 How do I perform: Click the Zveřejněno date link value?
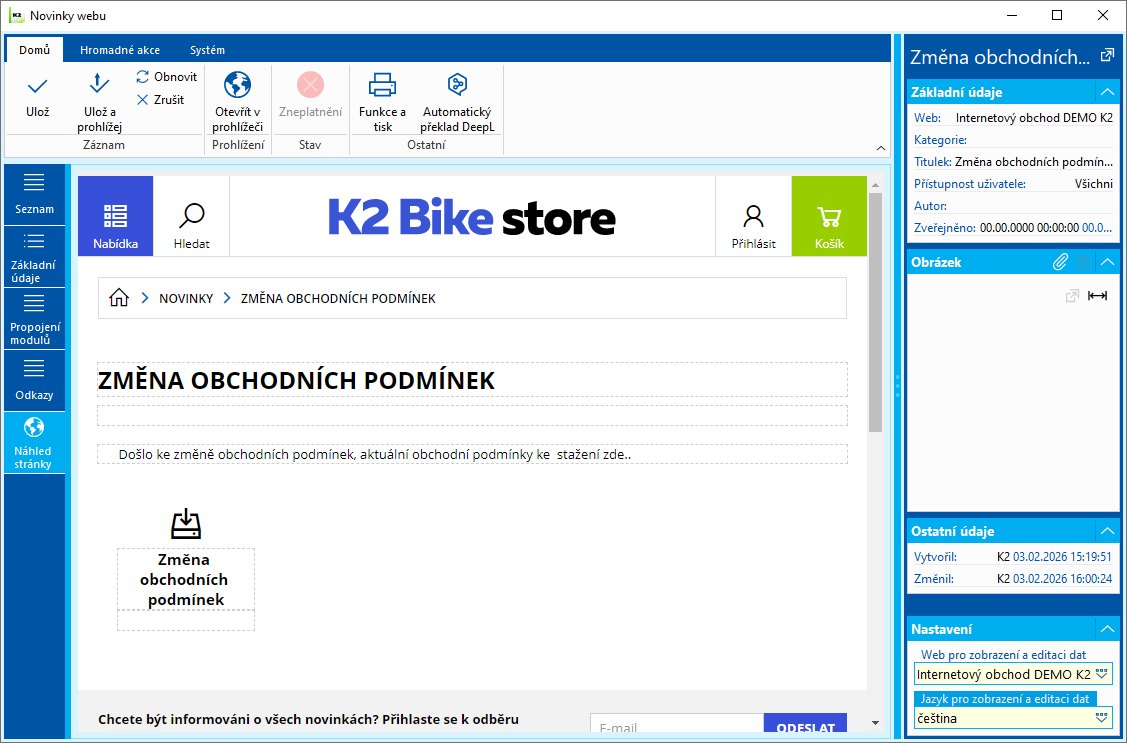pos(1097,228)
